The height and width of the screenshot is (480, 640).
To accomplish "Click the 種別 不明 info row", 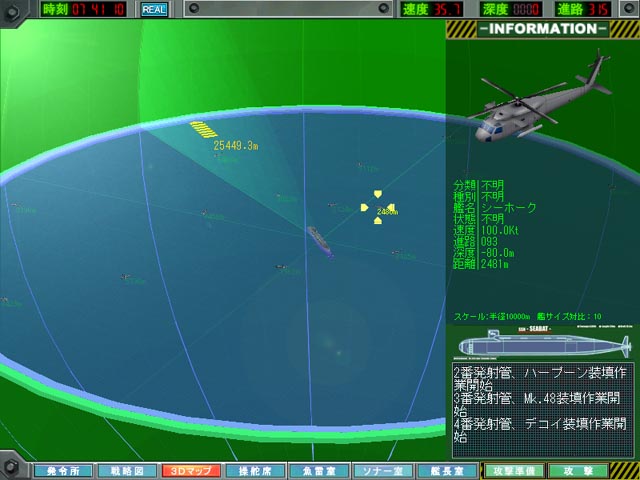I will [x=478, y=197].
